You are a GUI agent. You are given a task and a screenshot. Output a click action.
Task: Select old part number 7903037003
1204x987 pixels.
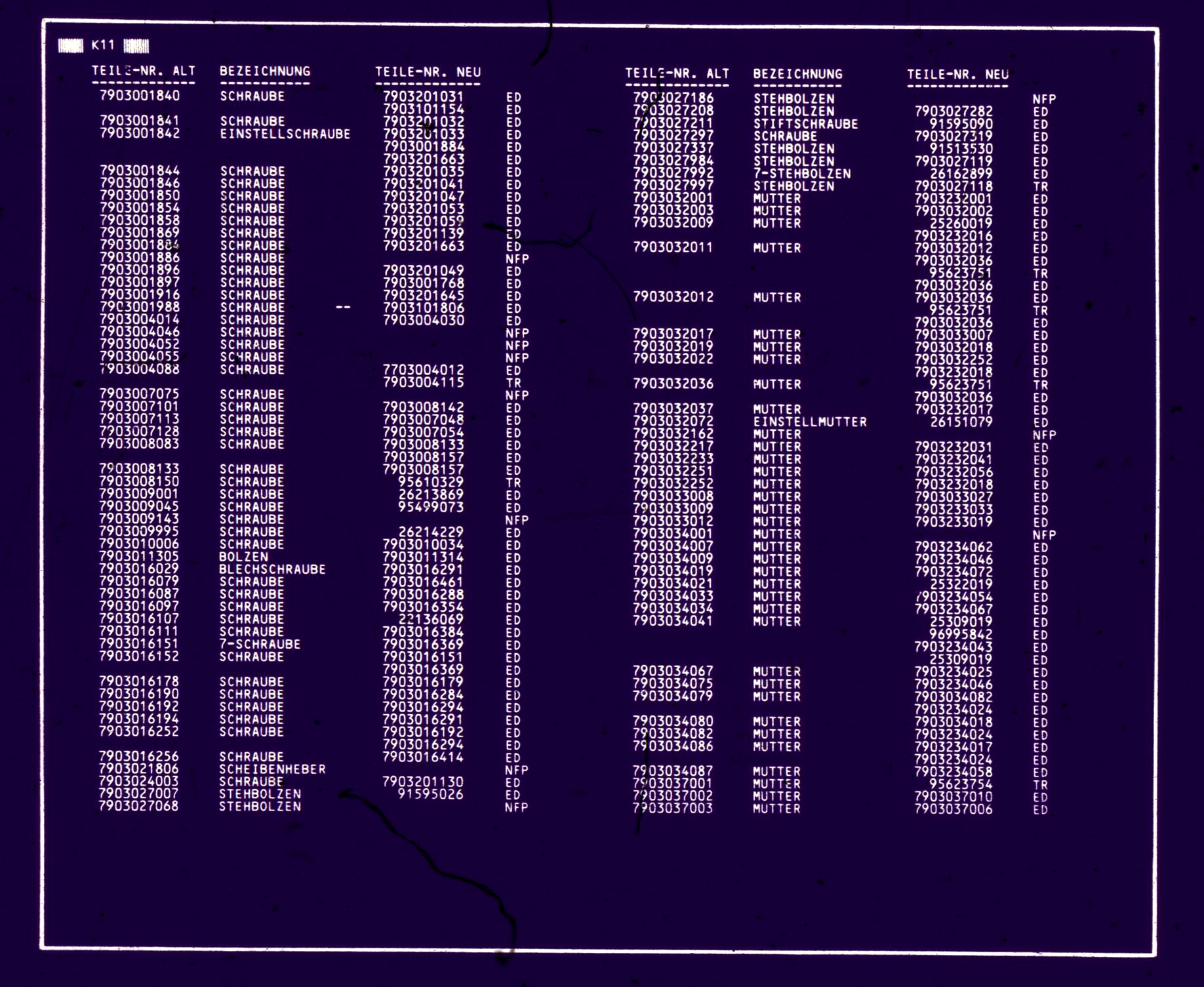click(x=673, y=809)
